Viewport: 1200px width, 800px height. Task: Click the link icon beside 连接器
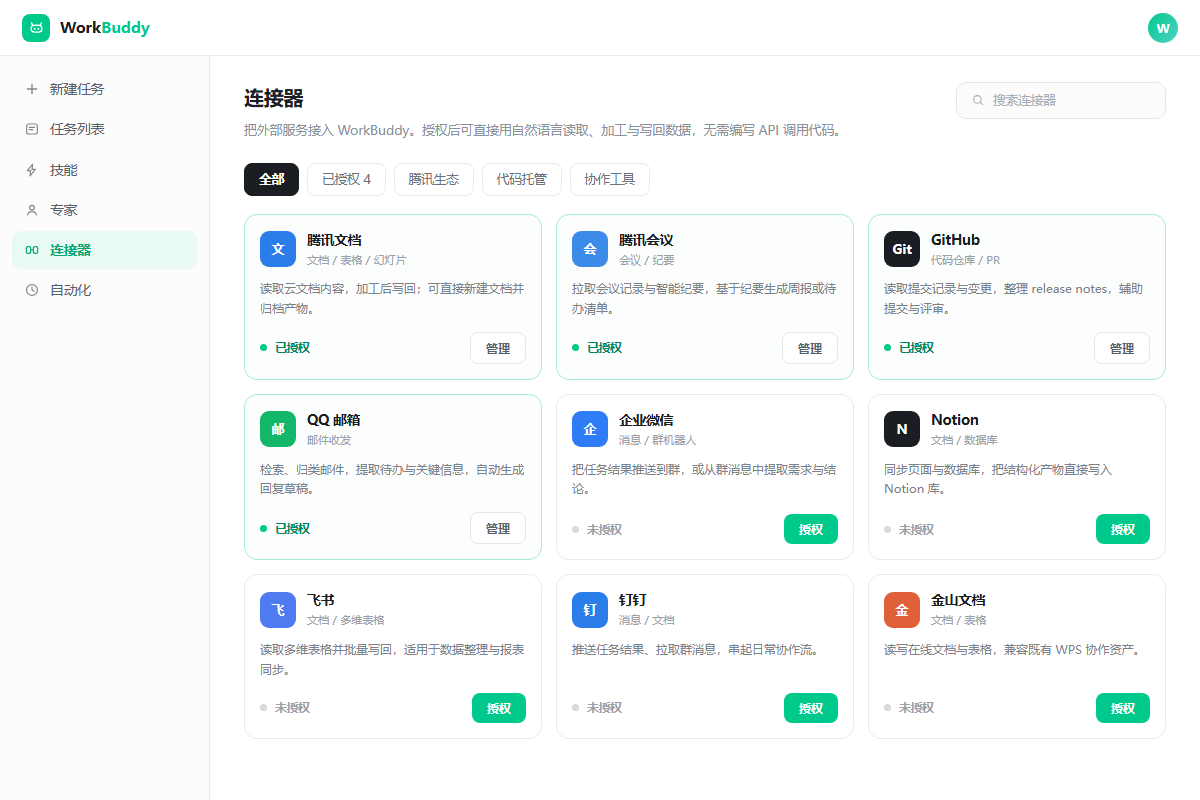pyautogui.click(x=32, y=250)
